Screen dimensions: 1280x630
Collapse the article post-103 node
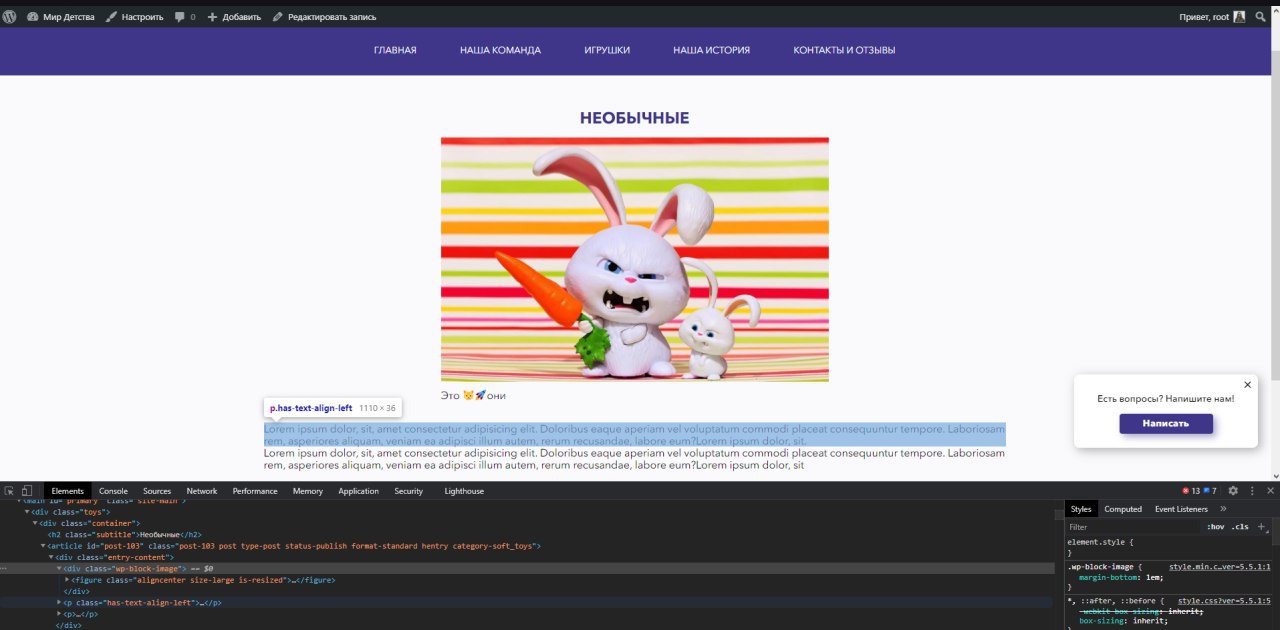[44, 546]
